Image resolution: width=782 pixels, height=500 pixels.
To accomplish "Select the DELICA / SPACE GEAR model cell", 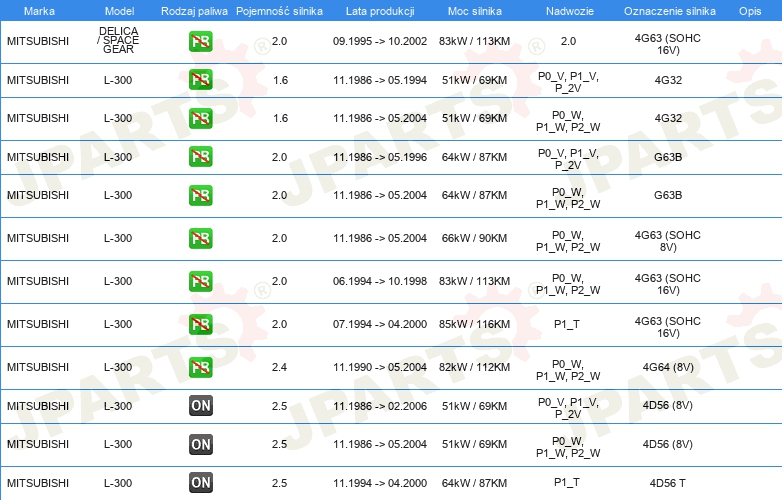I will (x=118, y=40).
